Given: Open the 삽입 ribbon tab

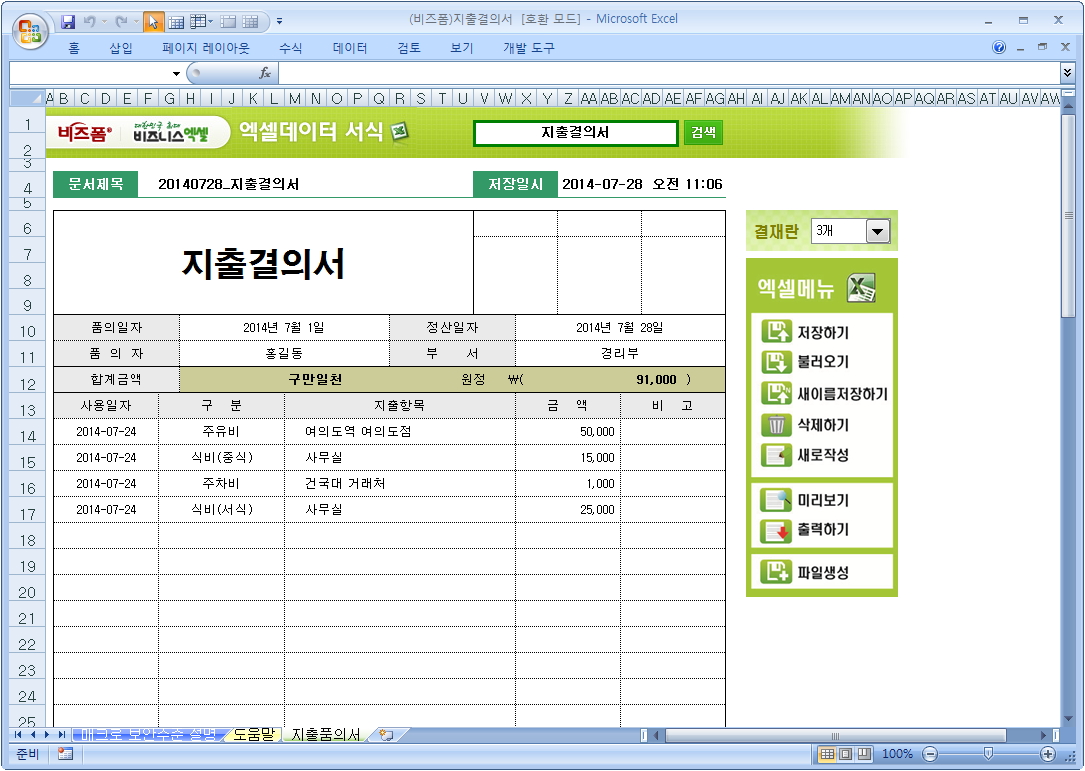Looking at the screenshot, I should coord(121,48).
